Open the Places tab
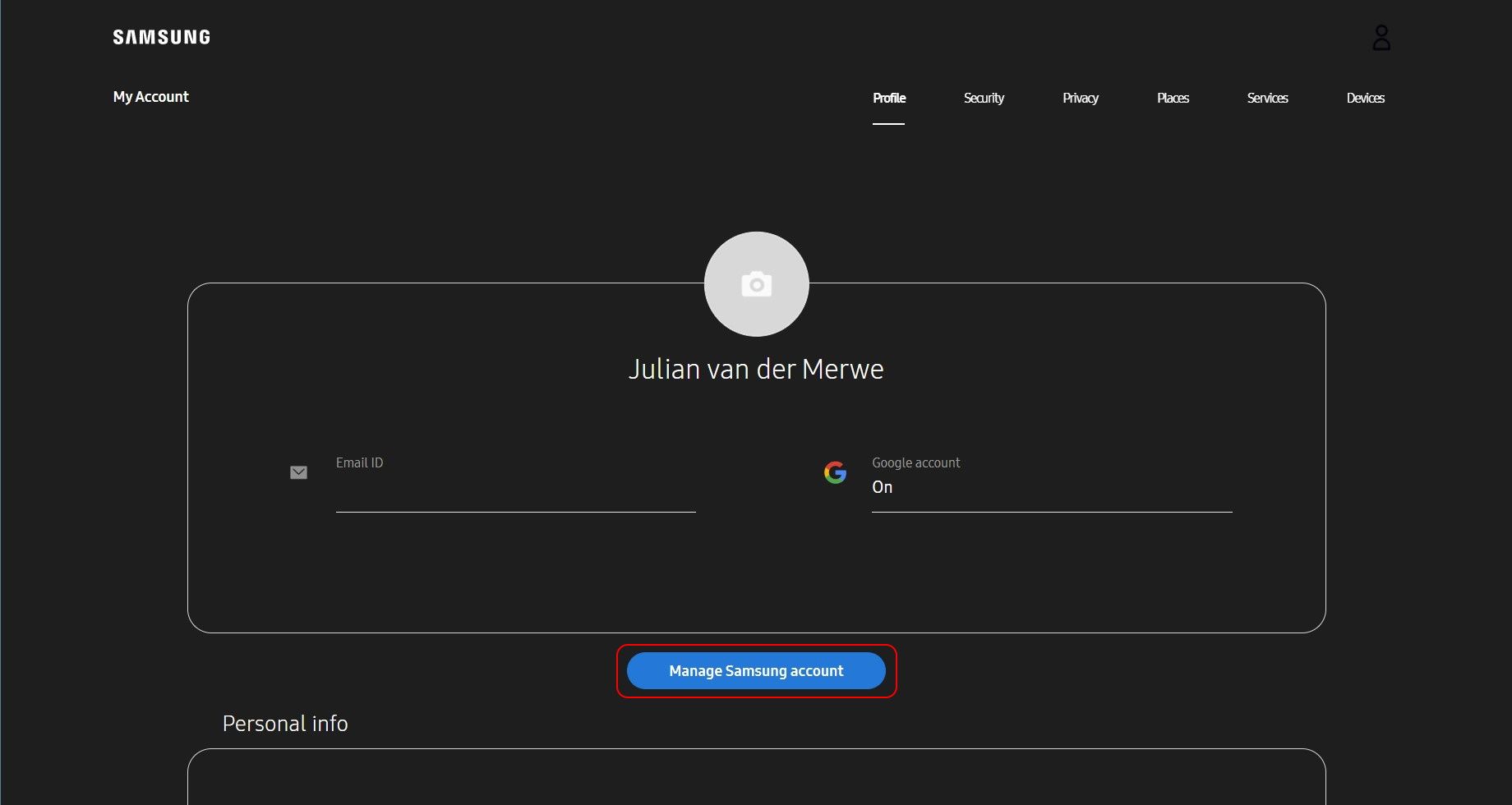Viewport: 1512px width, 805px height. 1173,99
